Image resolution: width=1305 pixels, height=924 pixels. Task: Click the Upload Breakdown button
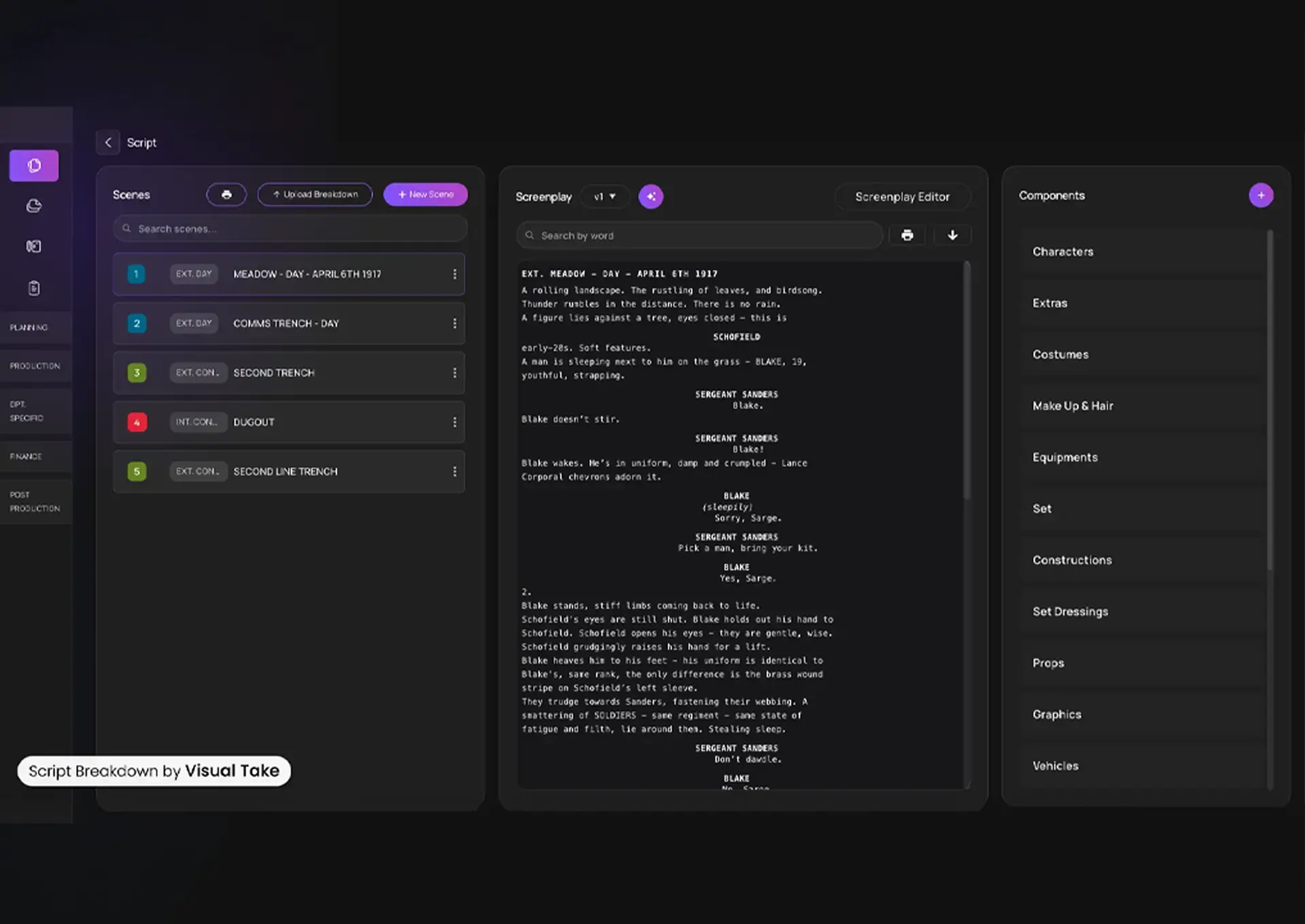[315, 194]
